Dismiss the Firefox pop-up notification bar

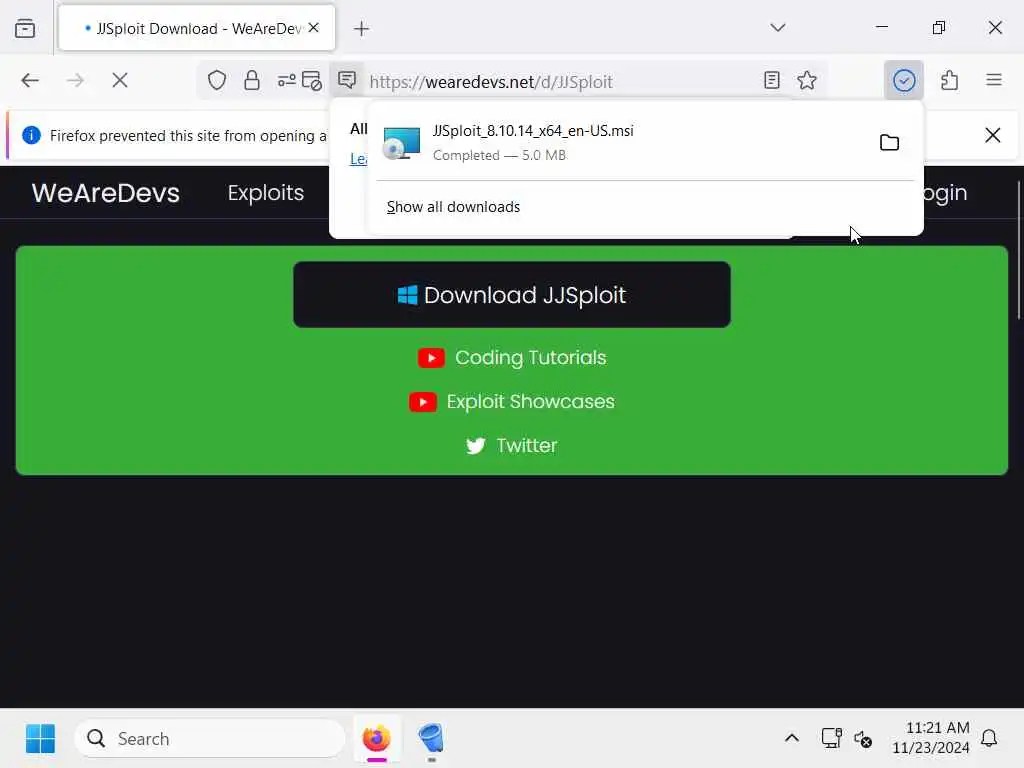pyautogui.click(x=992, y=135)
